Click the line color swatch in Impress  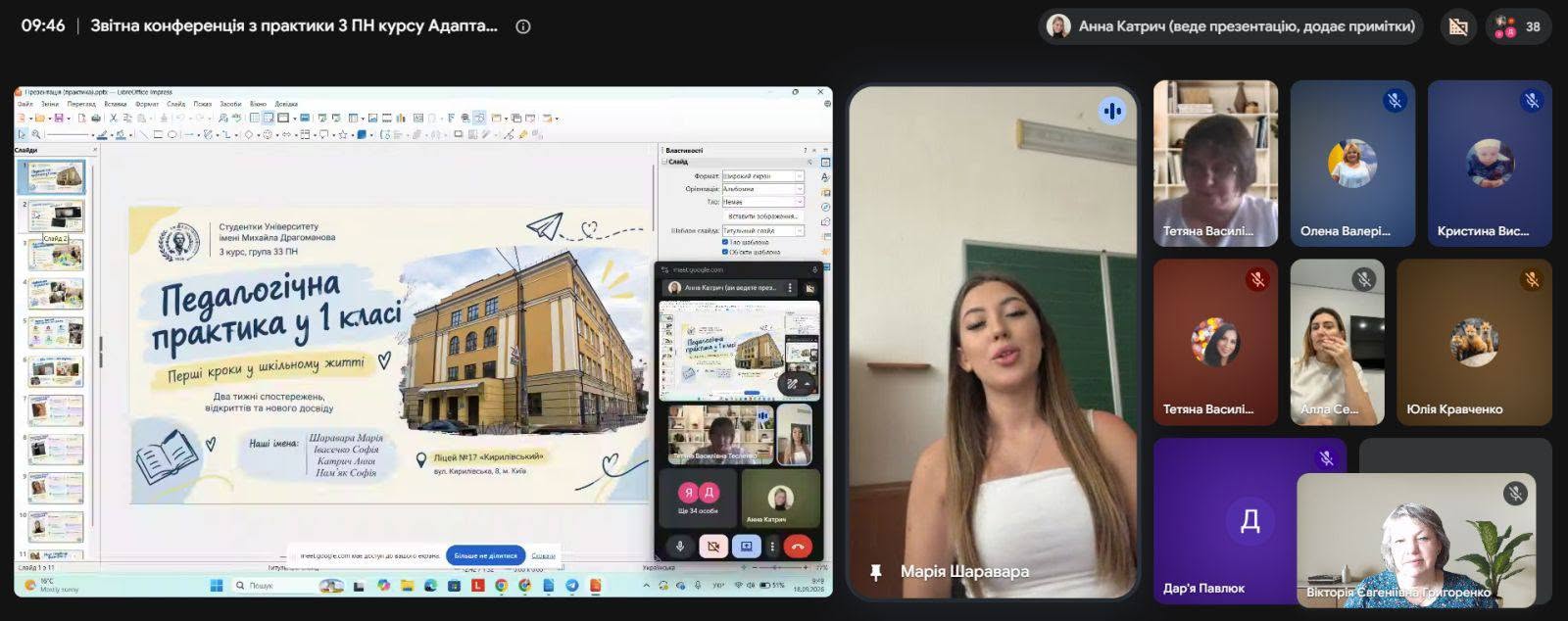click(103, 134)
